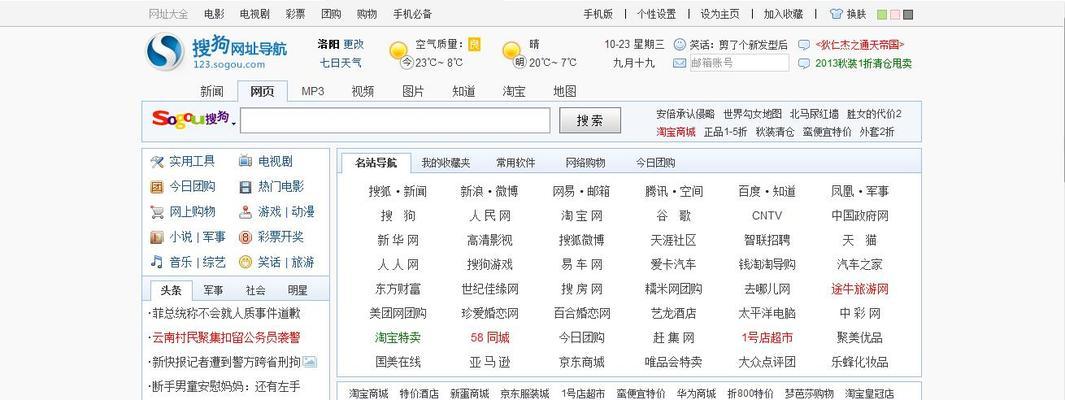Image resolution: width=1065 pixels, height=400 pixels.
Task: Click the 搜索 search button
Action: coord(590,120)
